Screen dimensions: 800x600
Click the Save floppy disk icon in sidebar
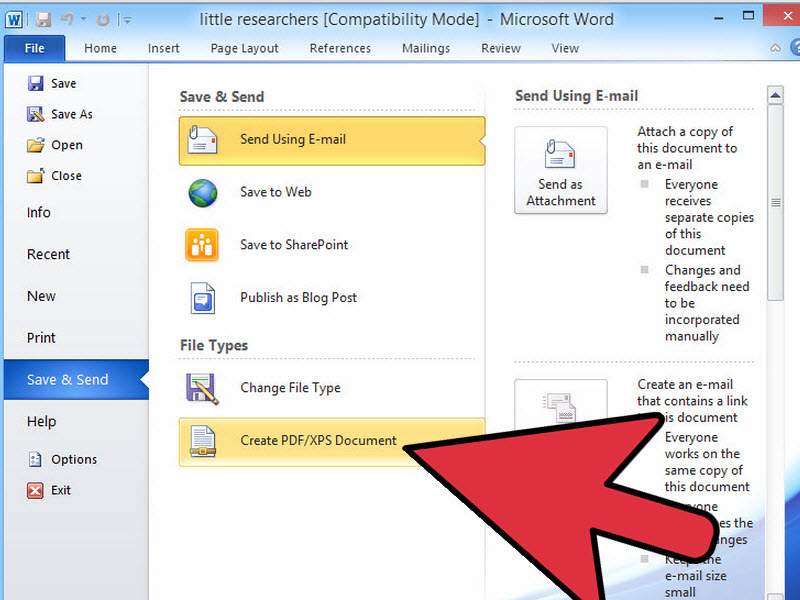pyautogui.click(x=35, y=83)
